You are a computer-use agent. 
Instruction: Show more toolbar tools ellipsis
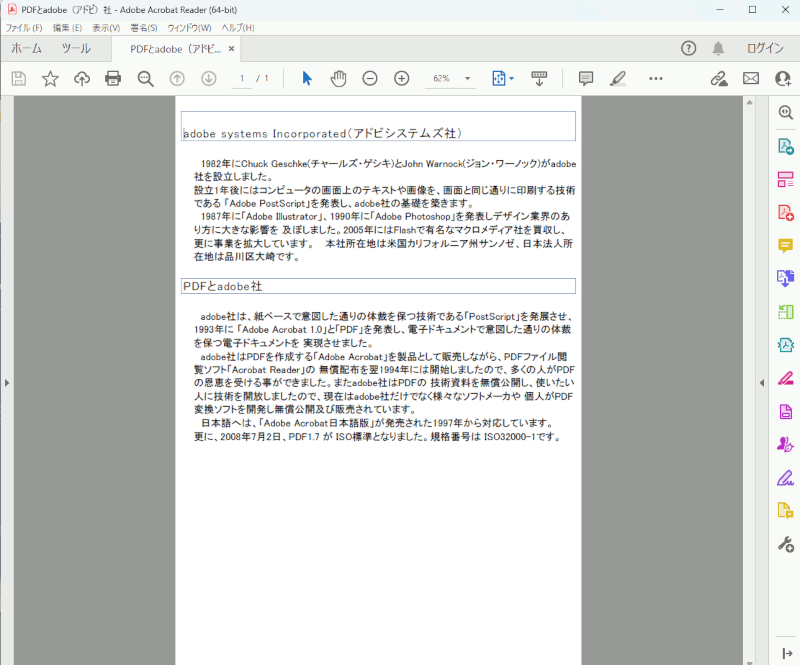(x=656, y=79)
